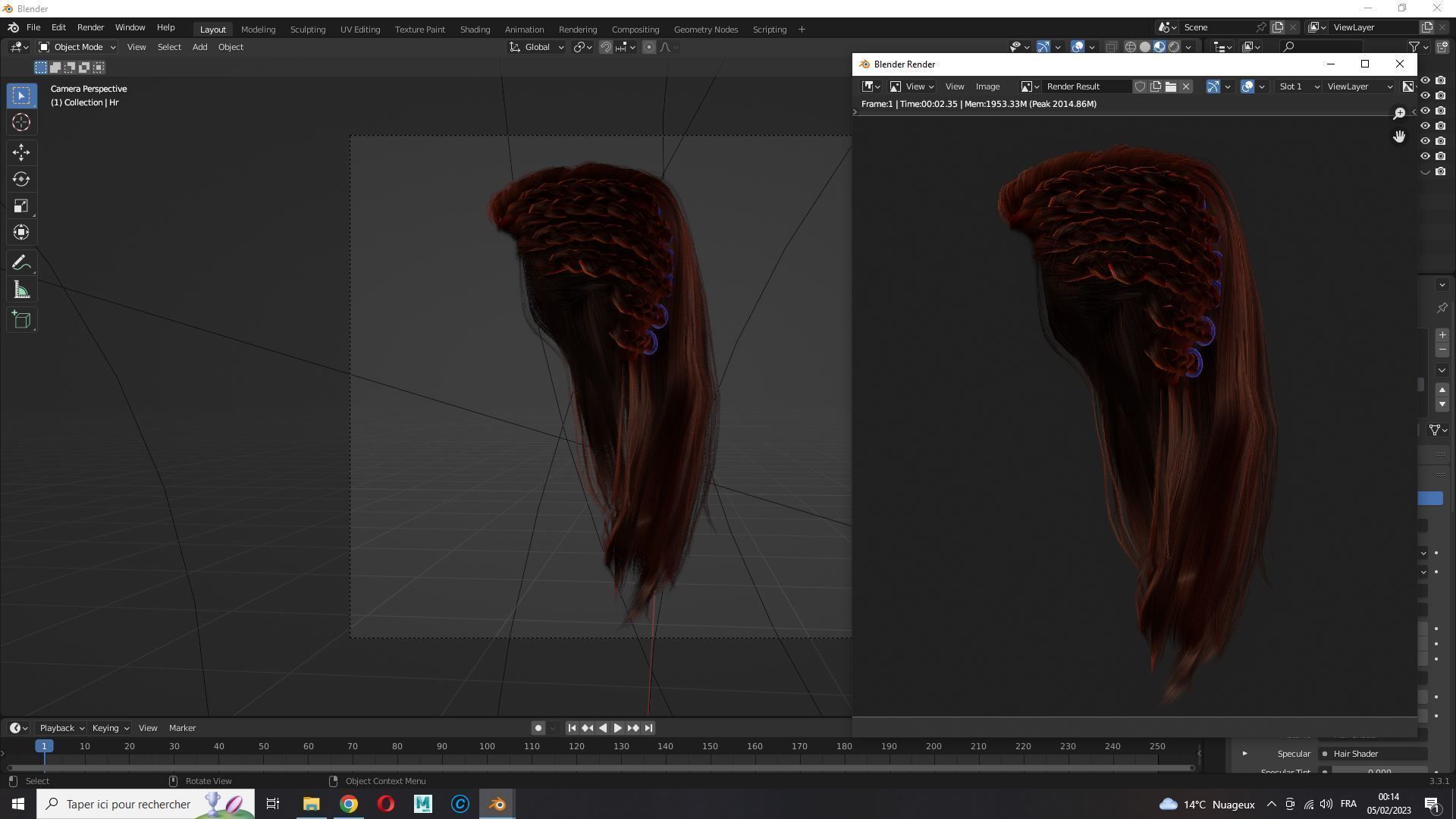Toggle auto keying record button
1456x819 pixels.
(x=538, y=728)
